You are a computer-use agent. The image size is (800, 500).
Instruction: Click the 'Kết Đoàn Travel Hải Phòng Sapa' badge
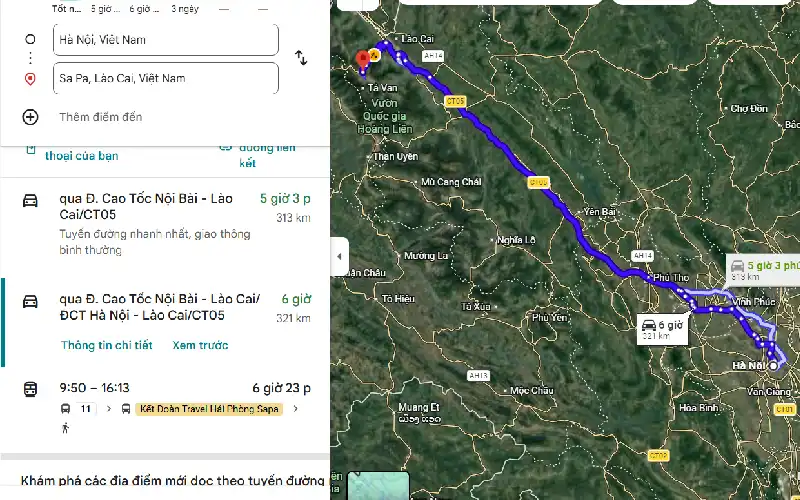point(209,409)
